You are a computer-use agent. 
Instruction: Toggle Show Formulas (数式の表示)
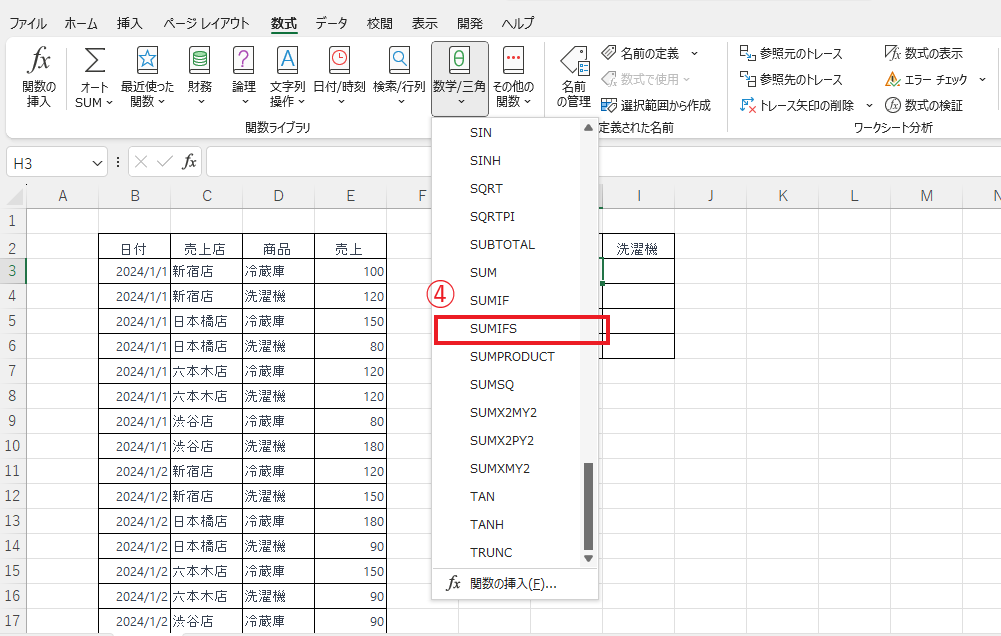[x=924, y=53]
